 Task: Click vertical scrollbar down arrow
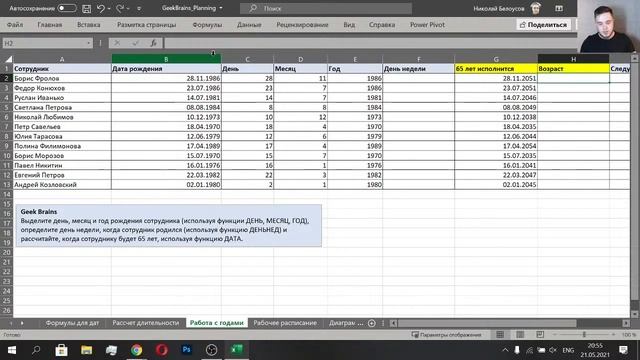tap(635, 314)
